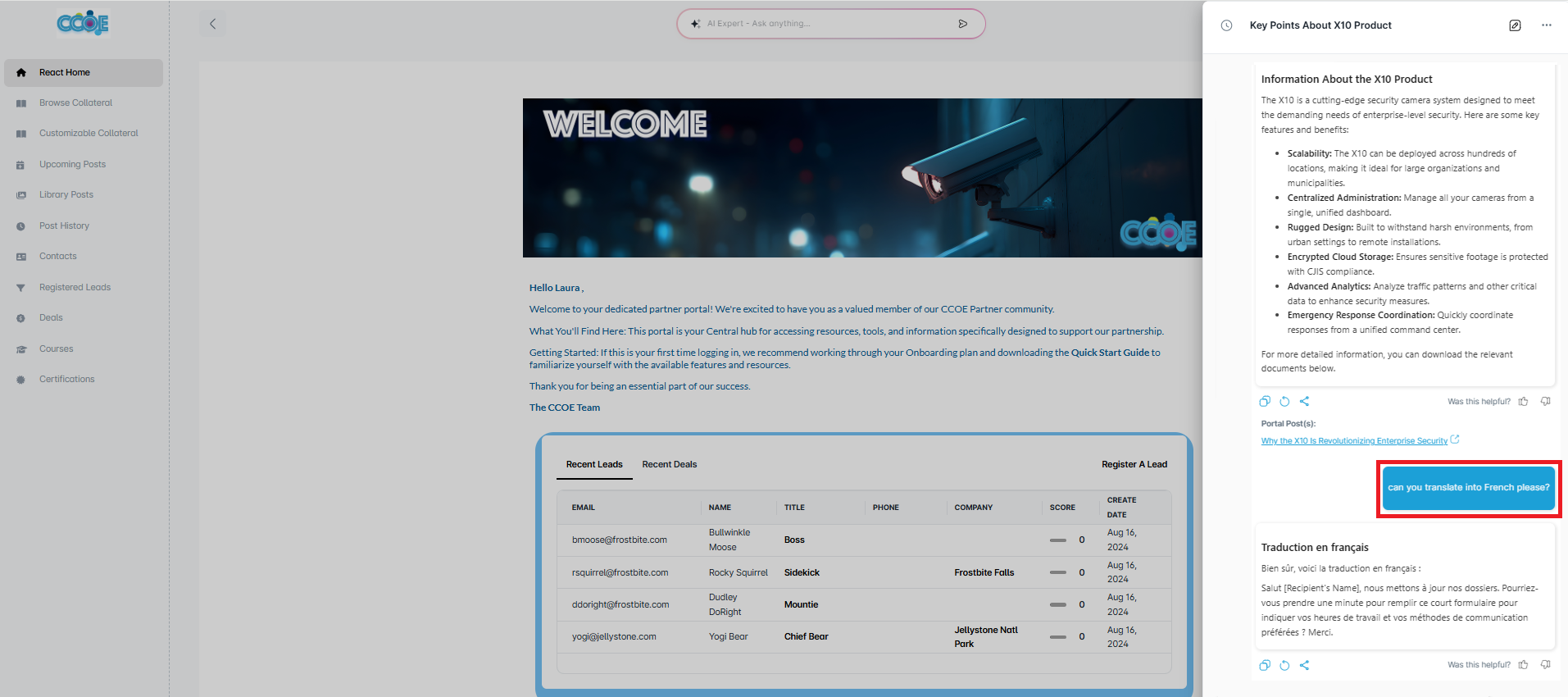Copy the French translation response
The image size is (1568, 697).
coord(1265,665)
